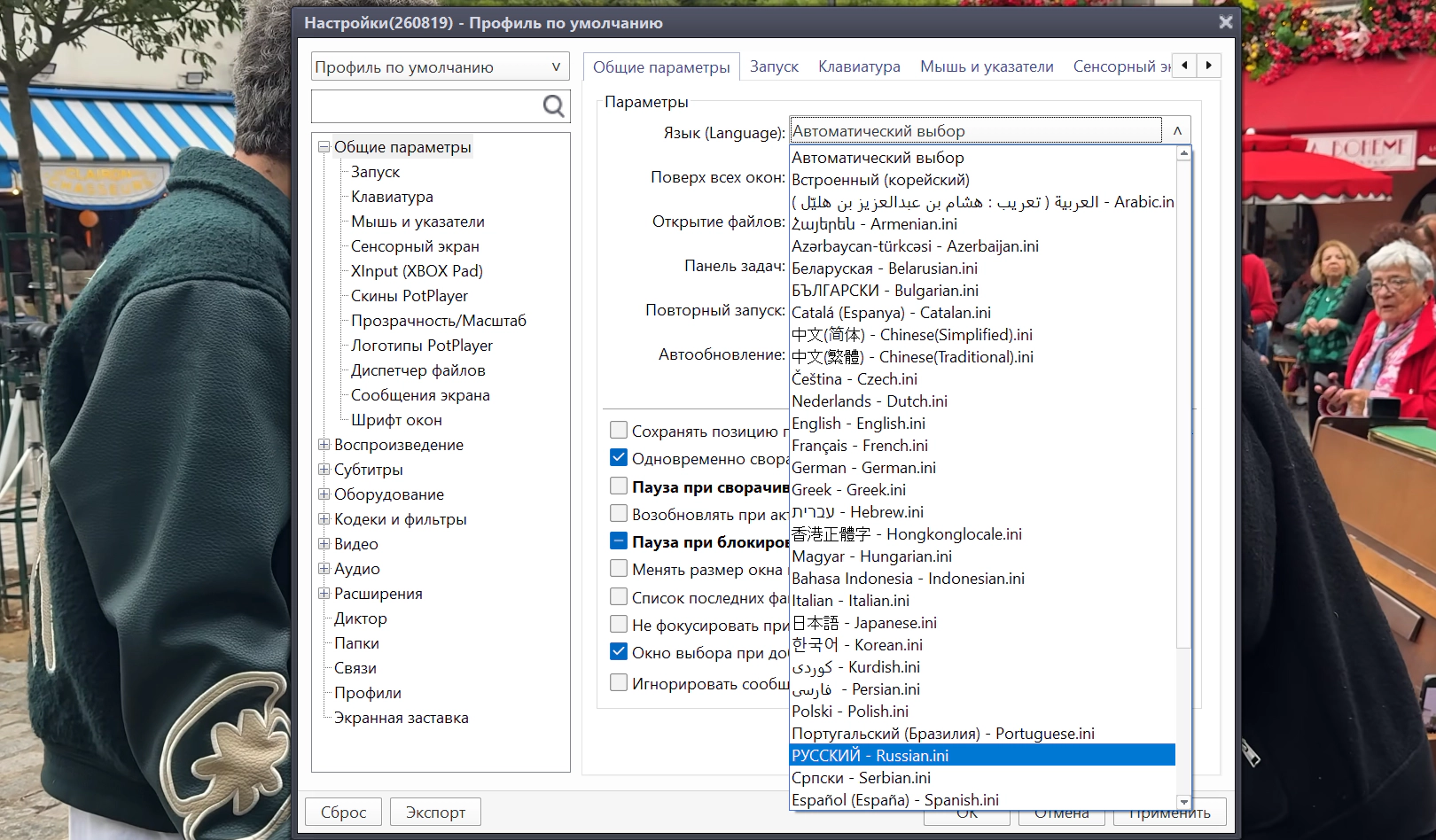This screenshot has height=840, width=1436.
Task: Close the settings window with the X icon
Action: (x=1225, y=22)
